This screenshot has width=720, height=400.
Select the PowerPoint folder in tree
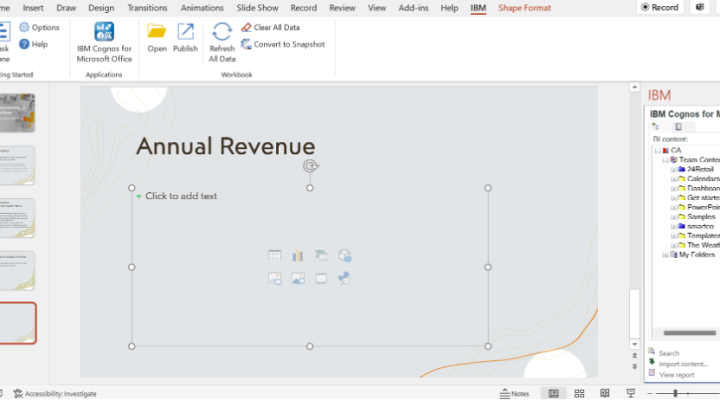point(703,207)
